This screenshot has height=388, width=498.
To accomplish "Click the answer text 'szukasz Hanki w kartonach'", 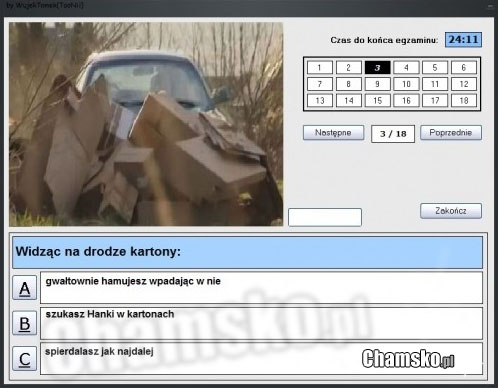I will (x=110, y=314).
